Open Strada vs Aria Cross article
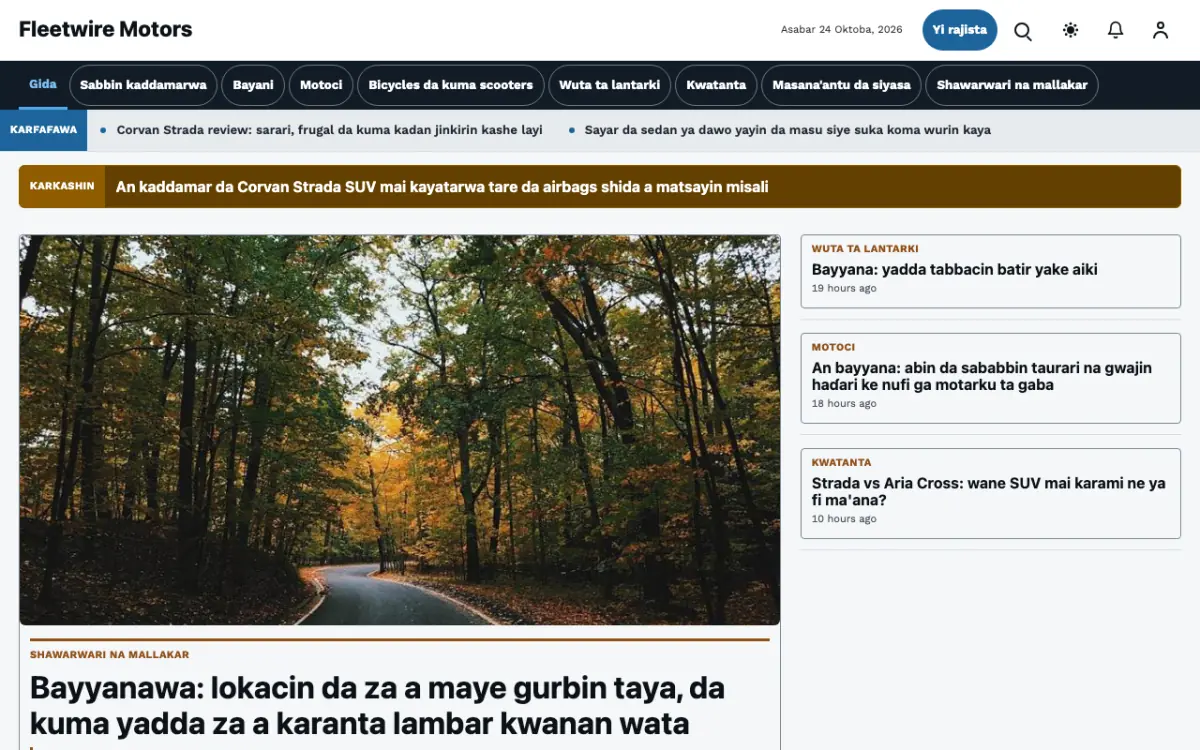The image size is (1200, 750). (988, 491)
